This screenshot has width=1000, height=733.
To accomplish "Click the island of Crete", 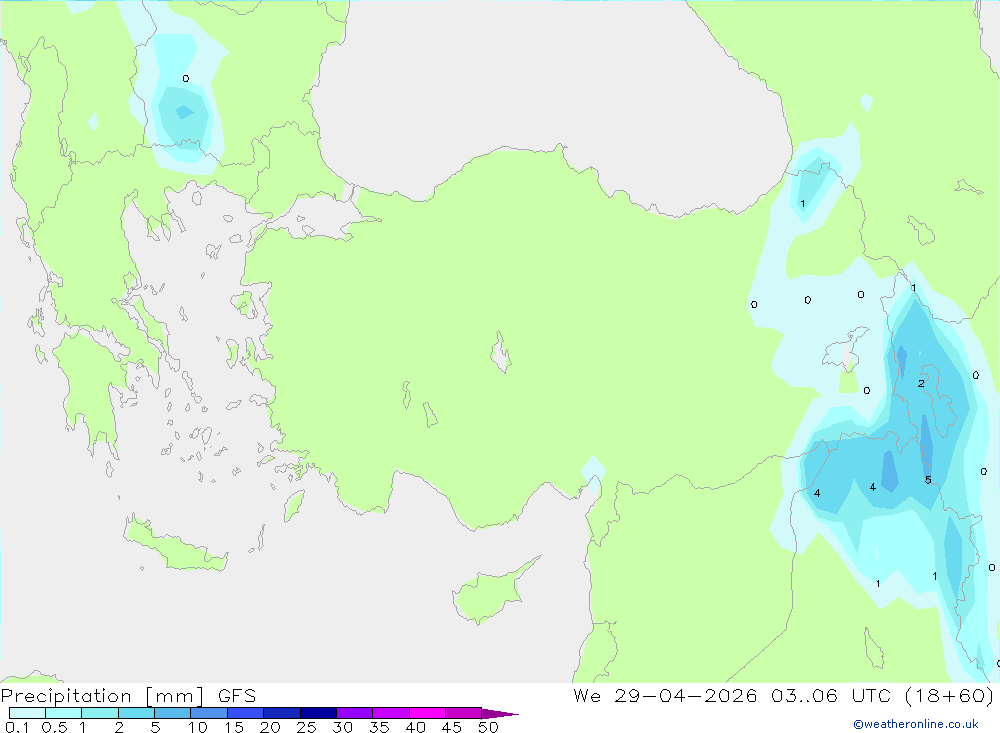I will tap(175, 545).
